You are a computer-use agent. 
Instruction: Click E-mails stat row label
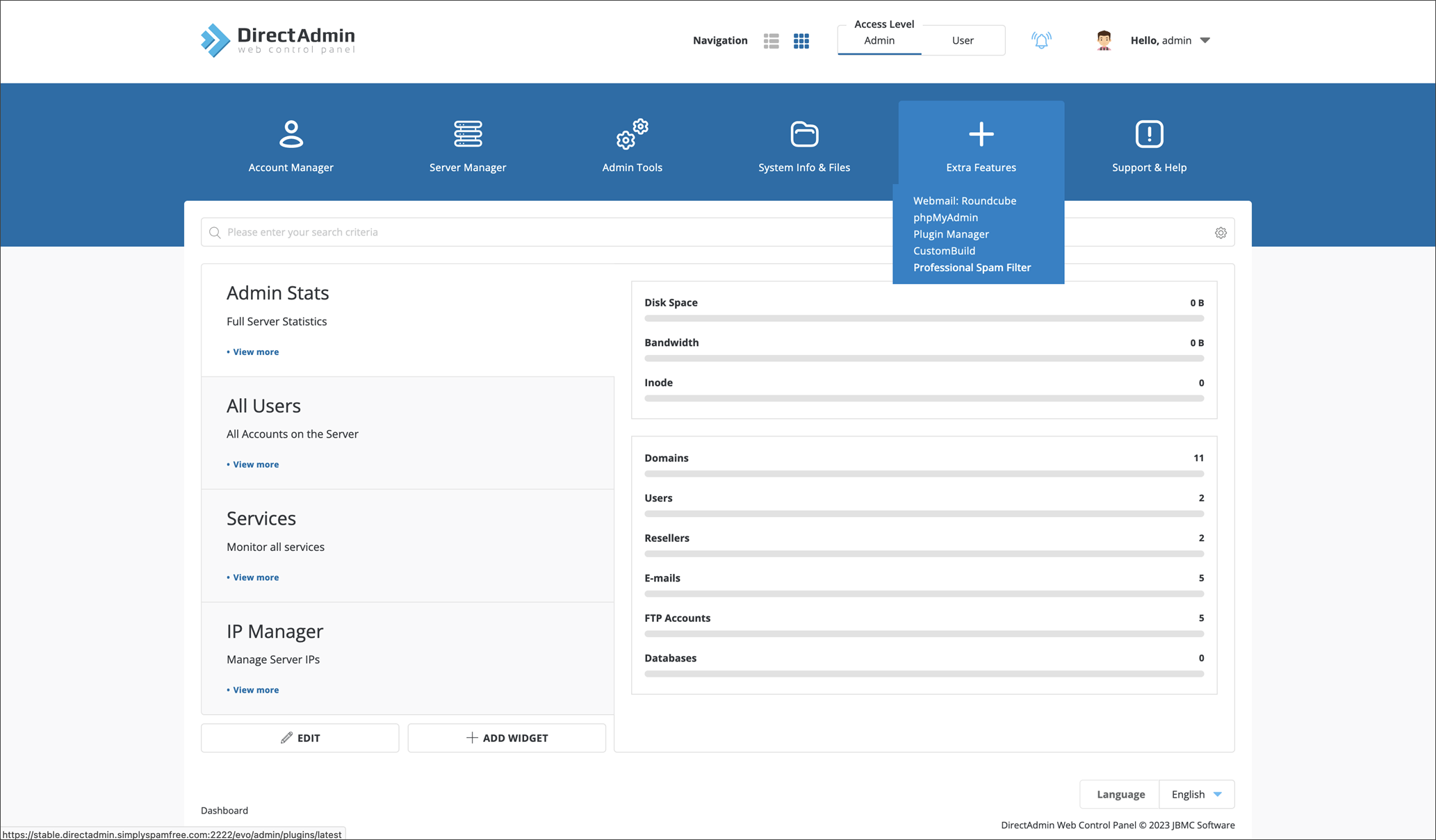click(662, 578)
